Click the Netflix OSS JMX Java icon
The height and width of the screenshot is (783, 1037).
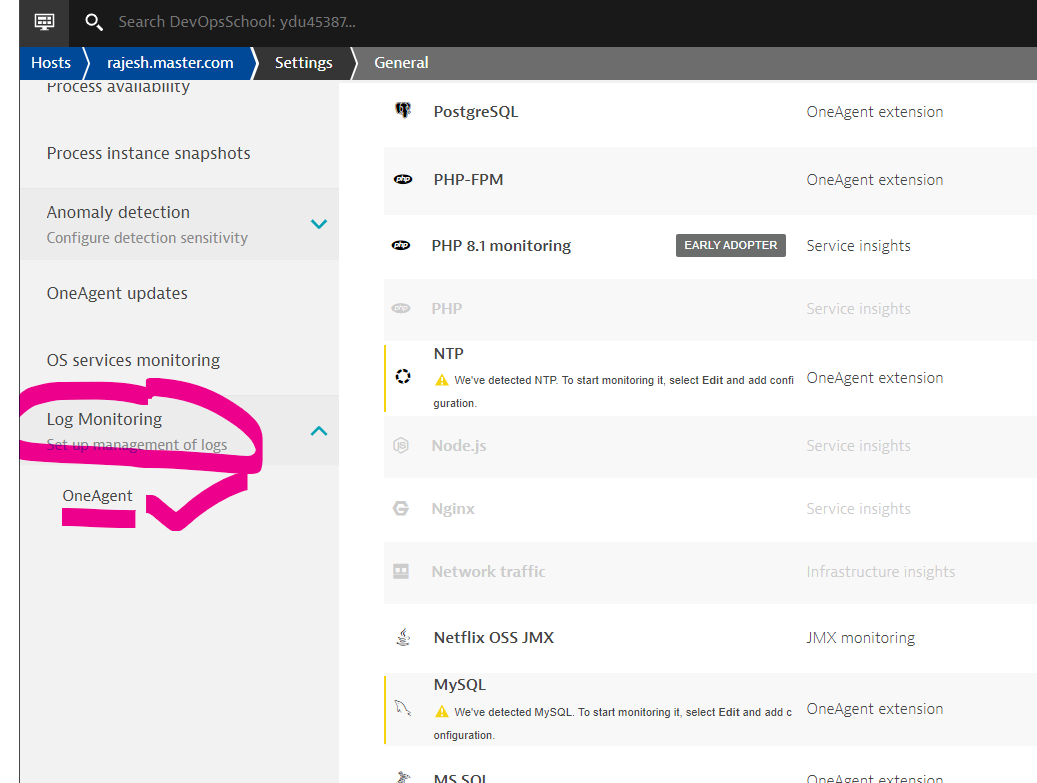(x=403, y=637)
